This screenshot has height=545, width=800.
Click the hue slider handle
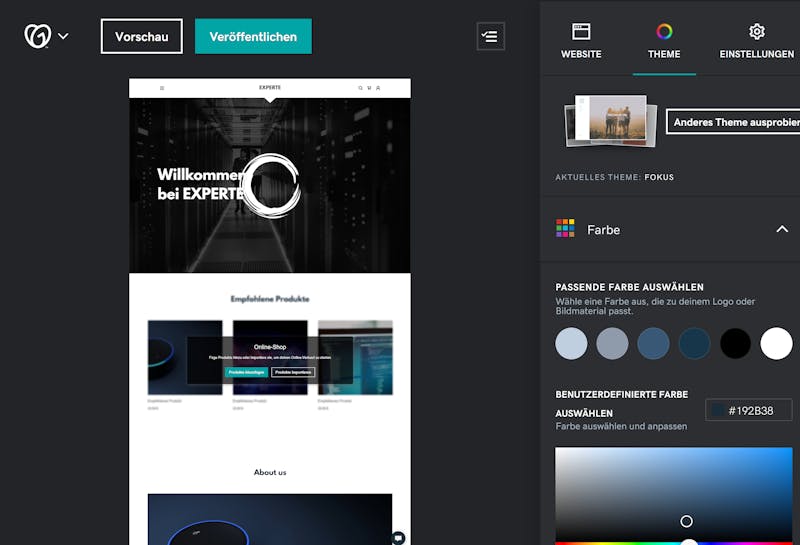(689, 542)
